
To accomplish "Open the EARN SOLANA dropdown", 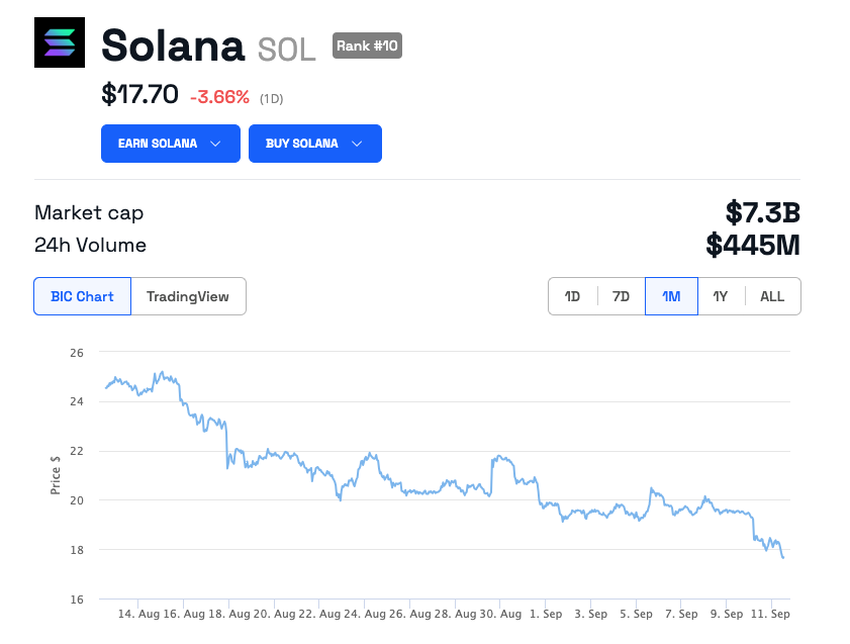I will (170, 143).
